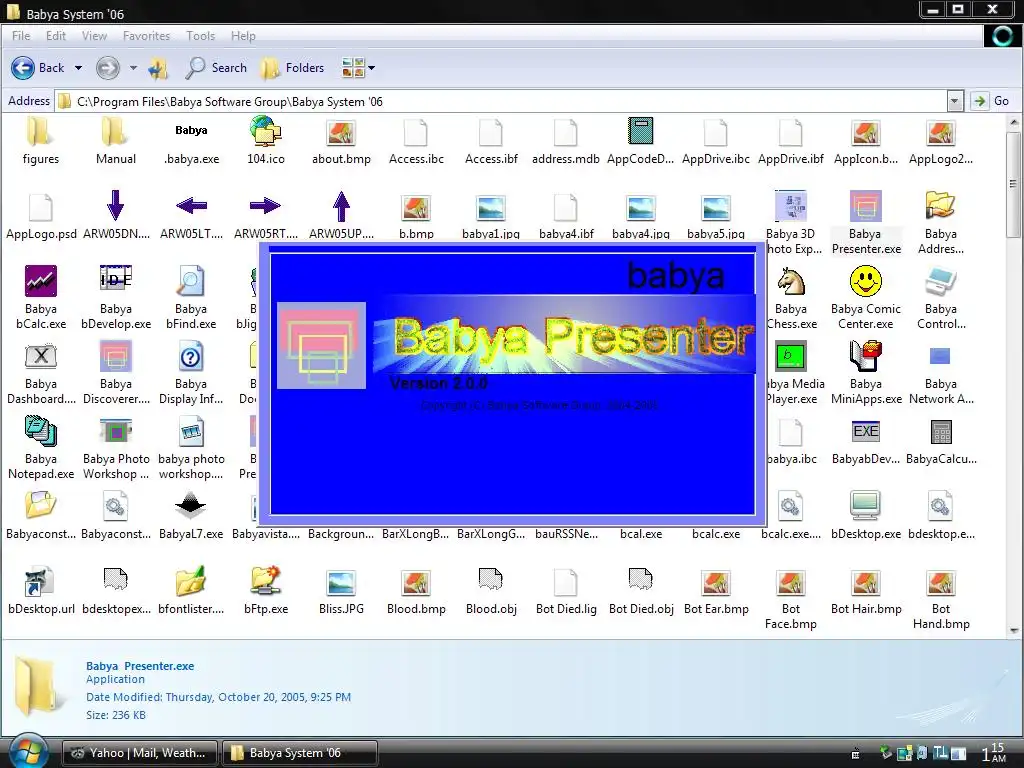Select Babya Addres... folder icon
Viewport: 1024px width, 768px height.
point(941,206)
